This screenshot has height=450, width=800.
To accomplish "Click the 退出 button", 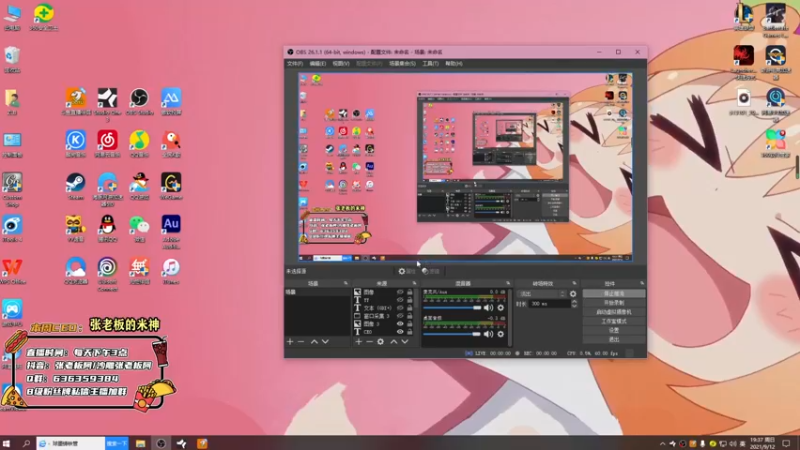I will coord(614,340).
